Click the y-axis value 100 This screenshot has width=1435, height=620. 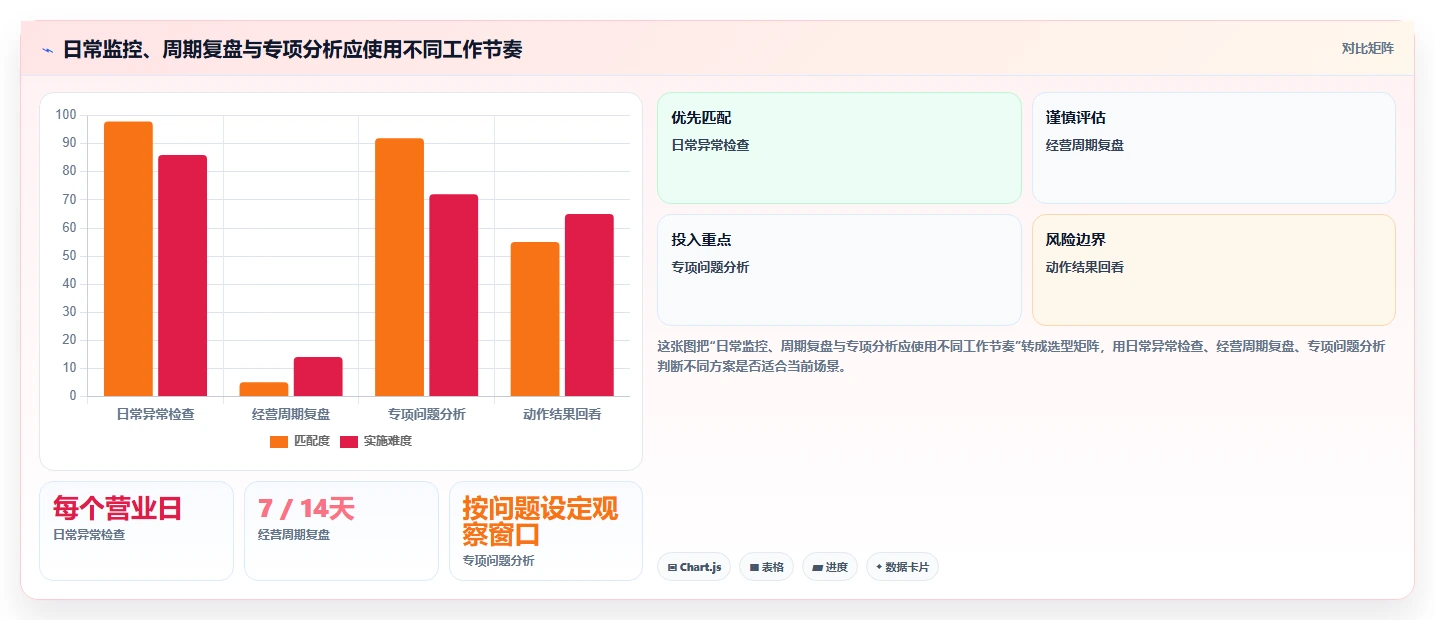(66, 115)
